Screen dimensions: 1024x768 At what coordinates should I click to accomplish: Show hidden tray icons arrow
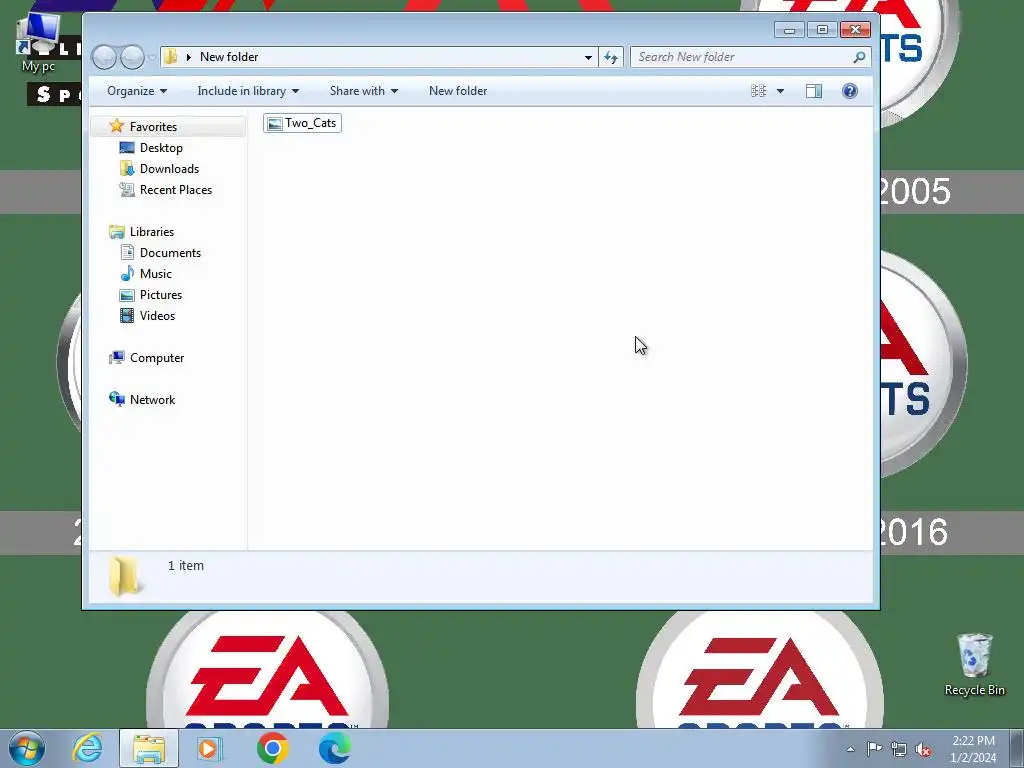(850, 749)
